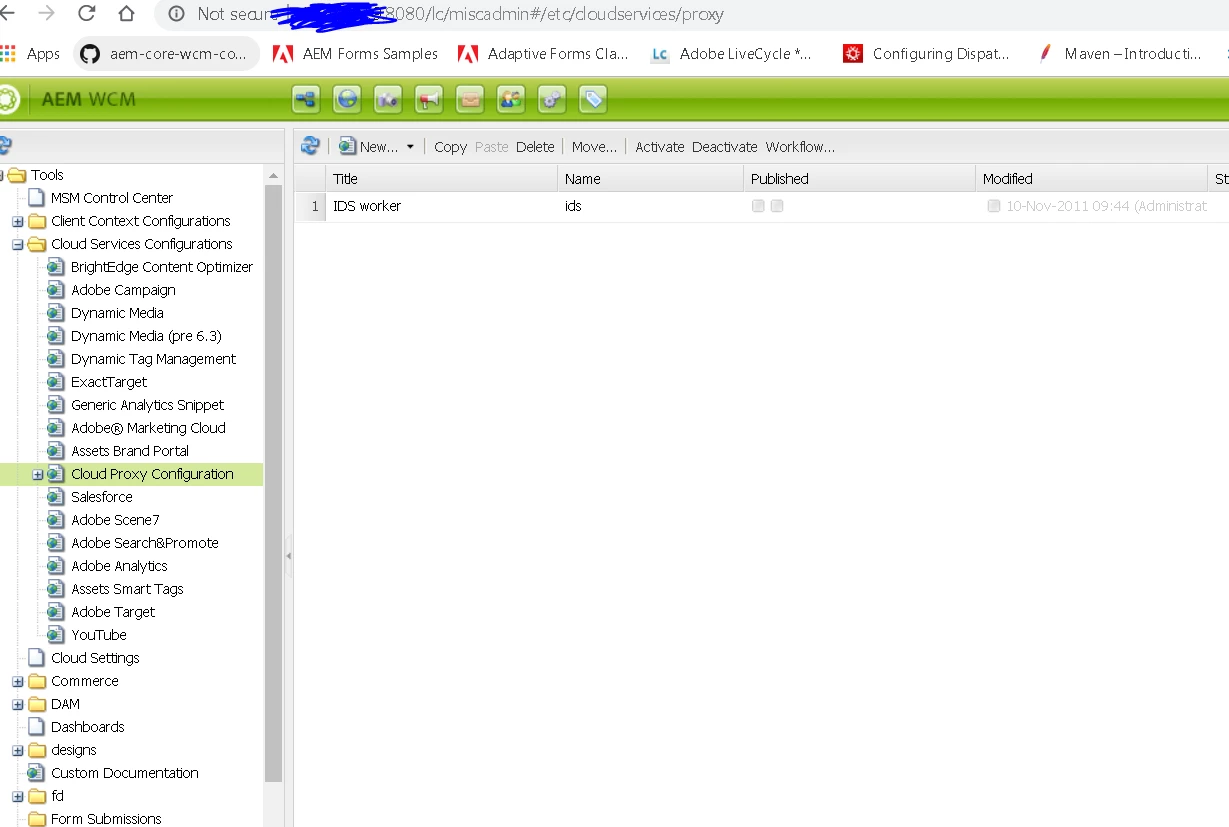Select Cloud Settings tree item
The image size is (1229, 827).
pyautogui.click(x=95, y=658)
